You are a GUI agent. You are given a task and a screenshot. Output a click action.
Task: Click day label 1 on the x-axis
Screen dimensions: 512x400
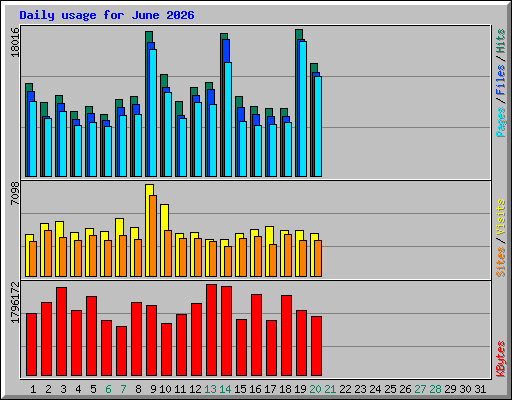tap(33, 389)
